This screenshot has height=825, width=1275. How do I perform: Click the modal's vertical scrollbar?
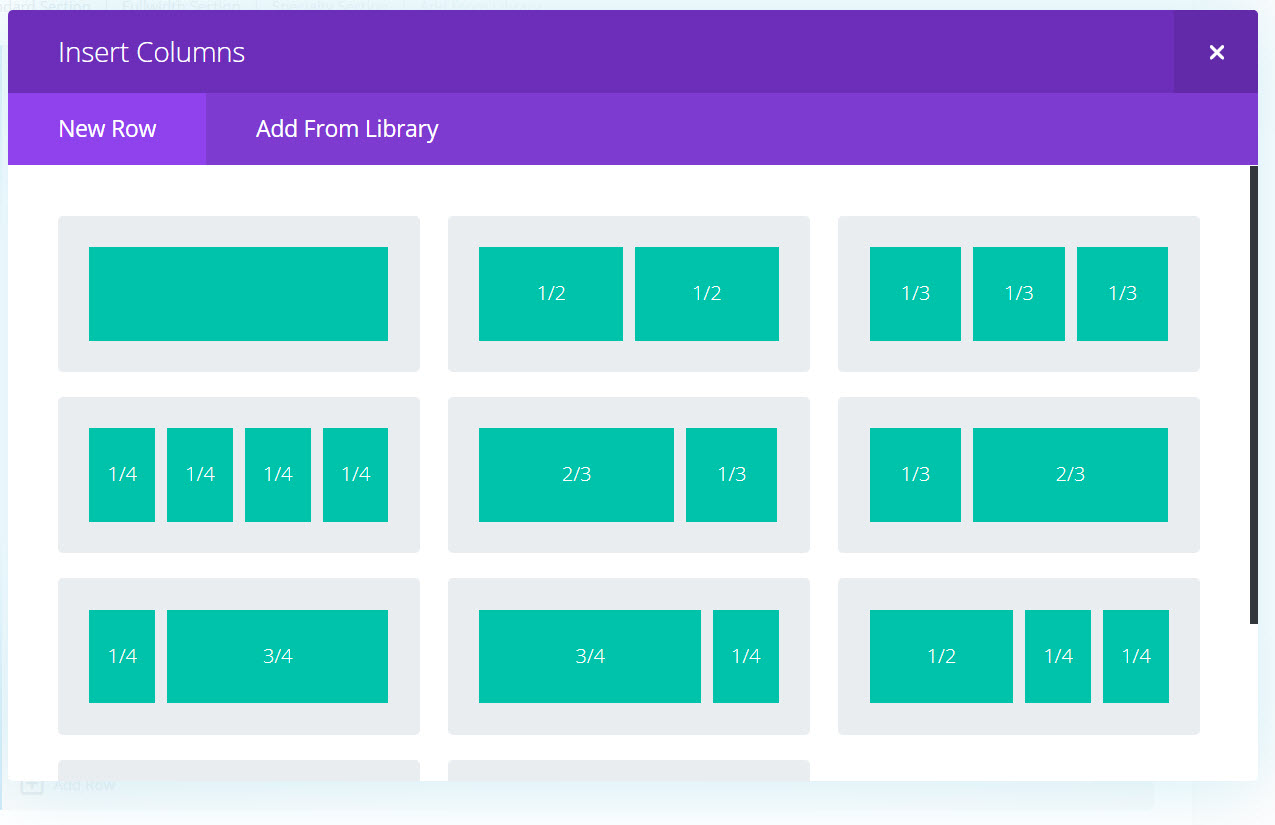tap(1254, 395)
